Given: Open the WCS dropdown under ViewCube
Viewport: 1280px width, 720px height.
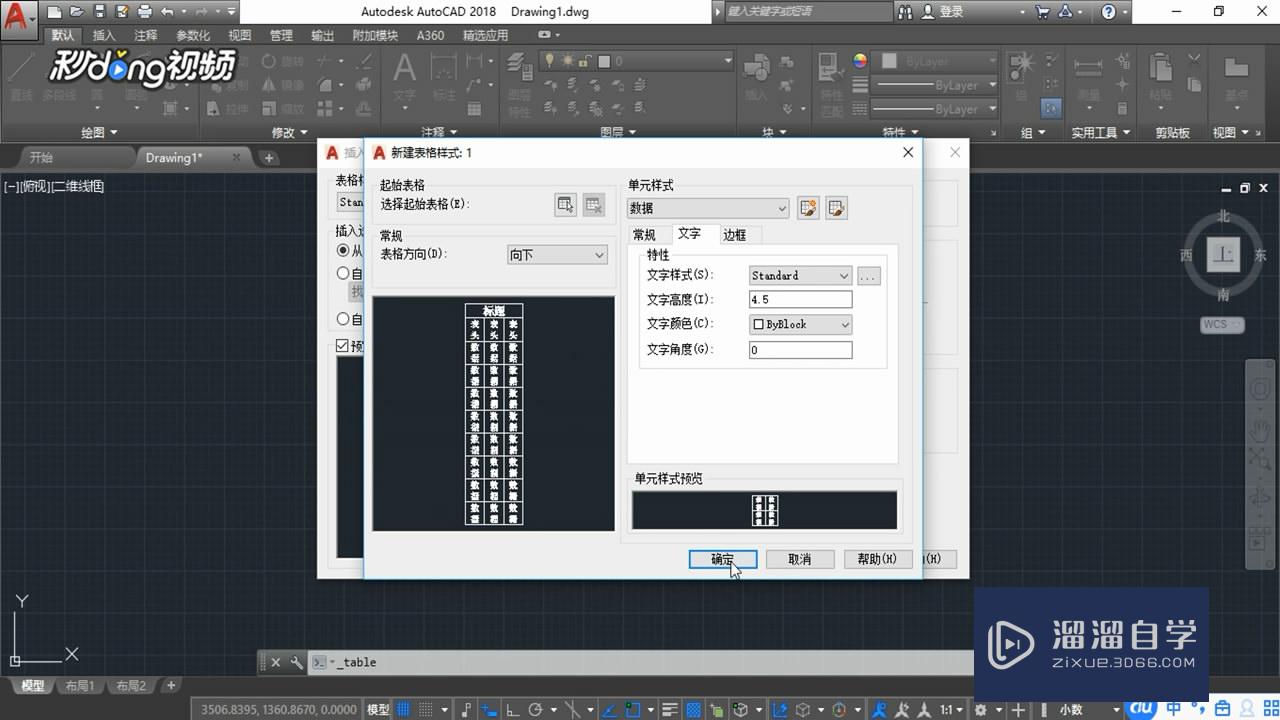Looking at the screenshot, I should pyautogui.click(x=1222, y=324).
